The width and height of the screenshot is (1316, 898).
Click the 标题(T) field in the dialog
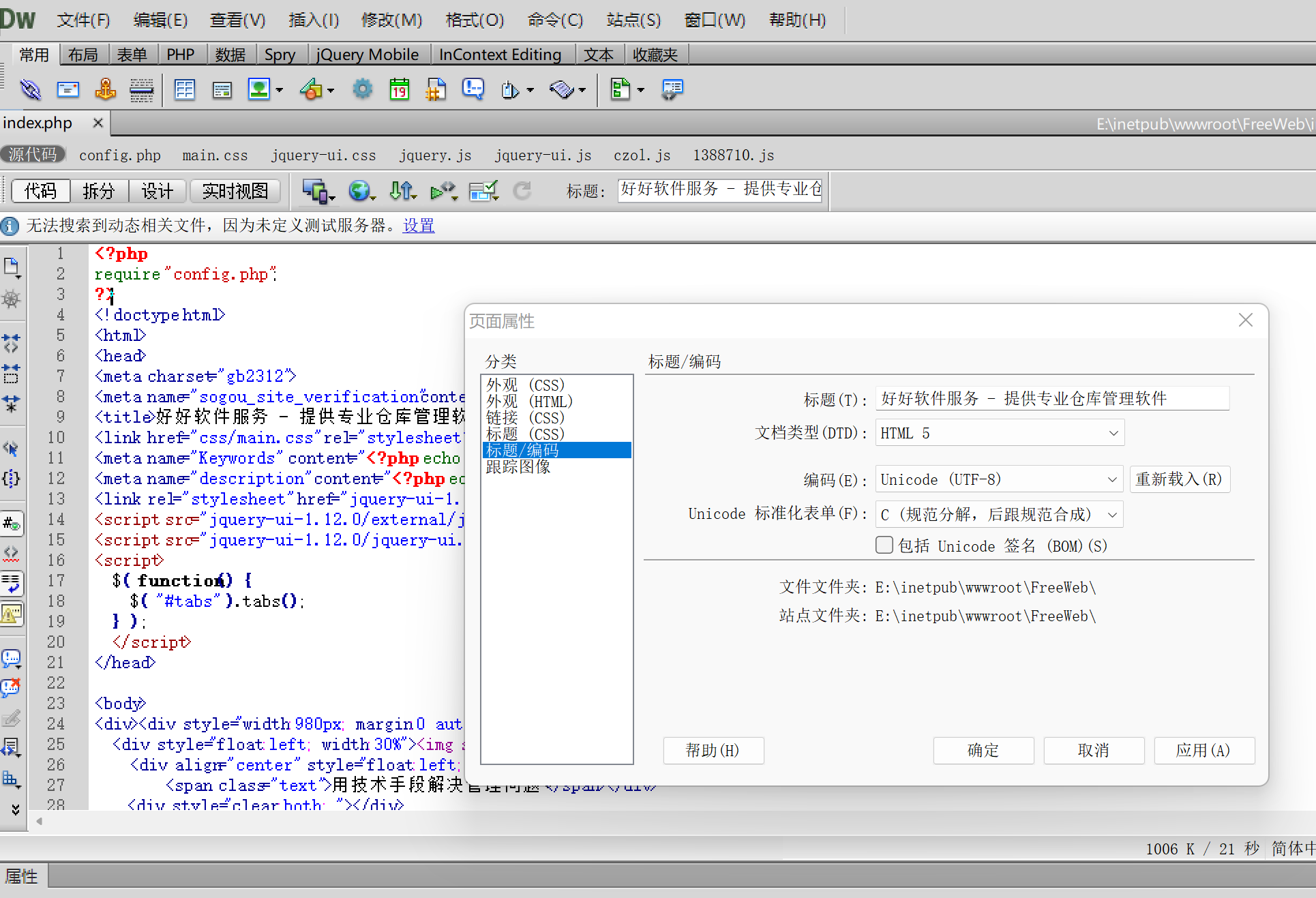pos(1052,398)
